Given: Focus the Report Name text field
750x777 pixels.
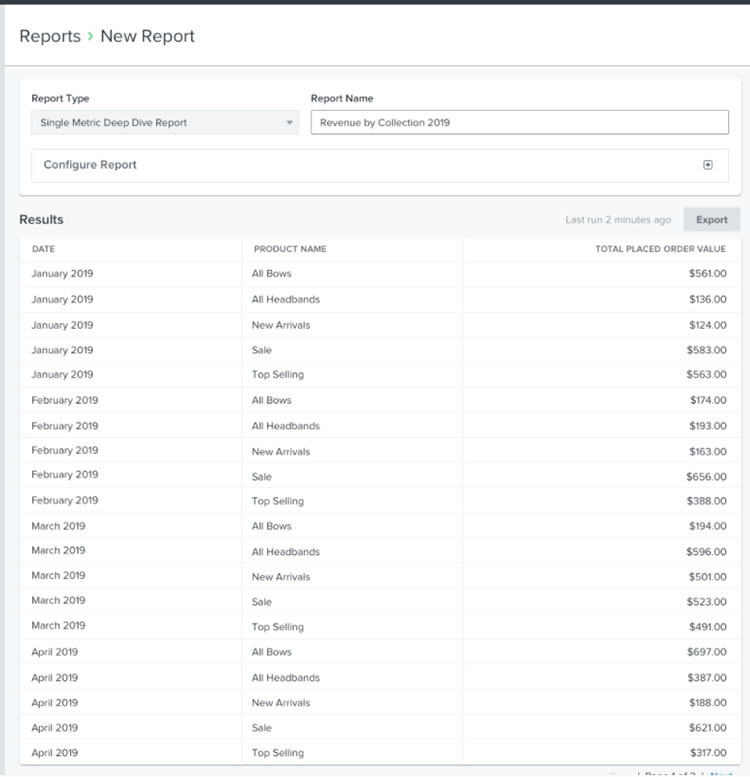Looking at the screenshot, I should coord(519,123).
